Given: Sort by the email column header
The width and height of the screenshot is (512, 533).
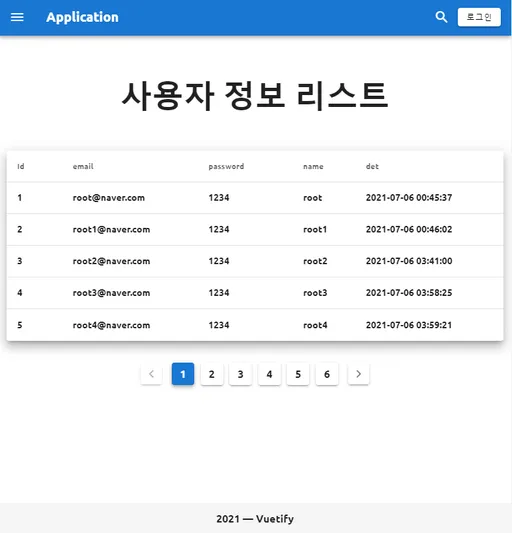Looking at the screenshot, I should point(83,166).
